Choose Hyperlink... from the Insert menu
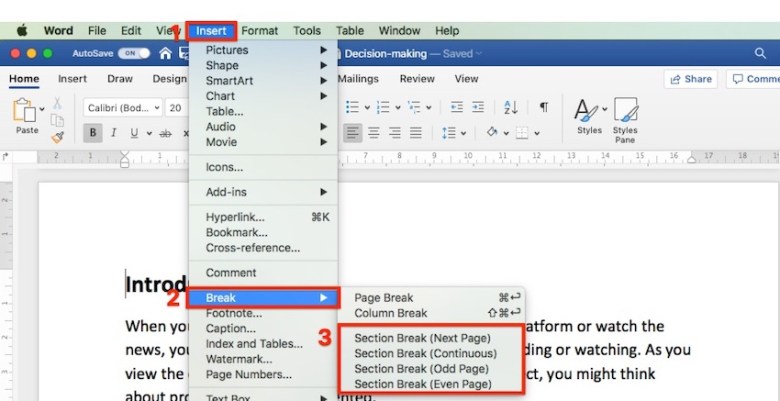 click(x=264, y=217)
